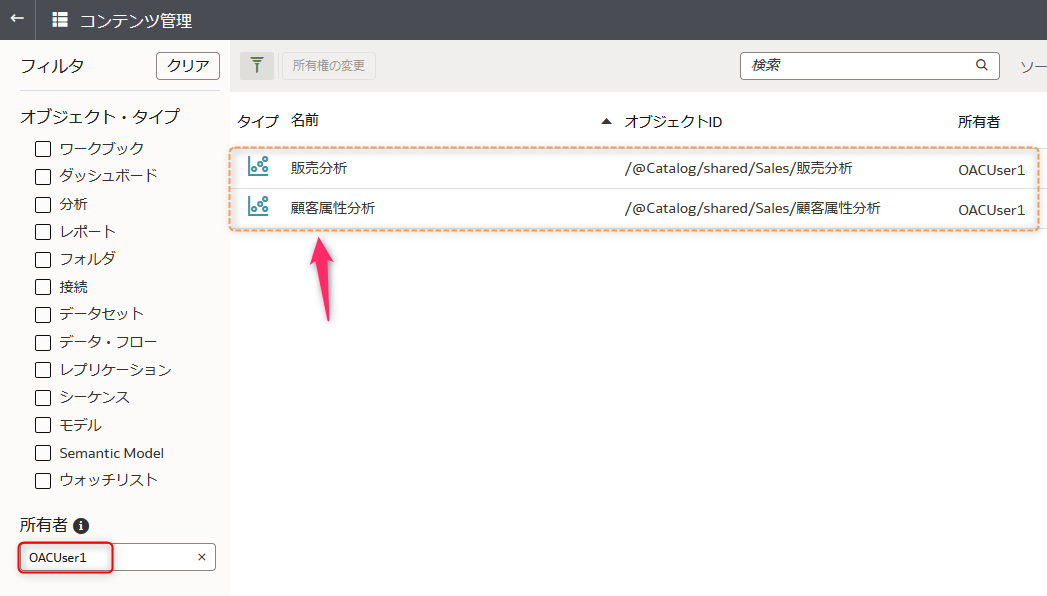The width and height of the screenshot is (1047, 596).
Task: Click the OACUser1 owner input field
Action: coord(118,557)
